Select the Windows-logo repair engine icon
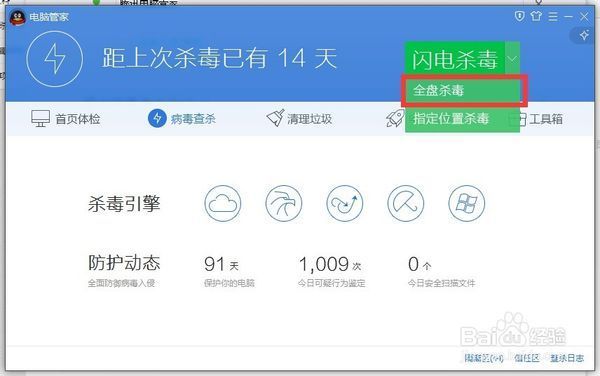This screenshot has width=600, height=376. (x=466, y=203)
